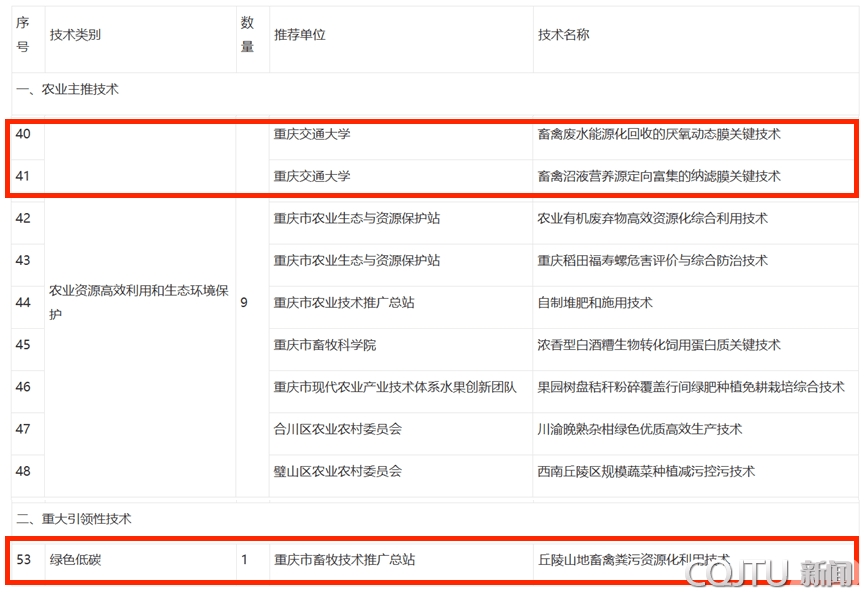Click 西南丘陵区规模蔬菜种植减污控污技术 cell
The width and height of the screenshot is (864, 594).
tap(646, 471)
